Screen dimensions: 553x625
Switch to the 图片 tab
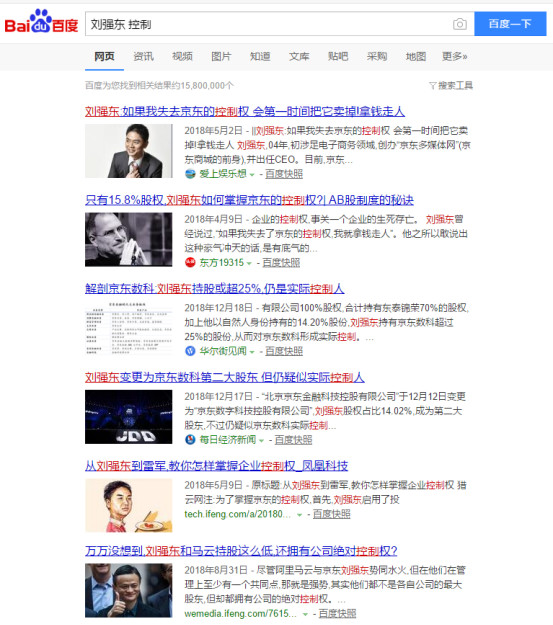coord(221,56)
